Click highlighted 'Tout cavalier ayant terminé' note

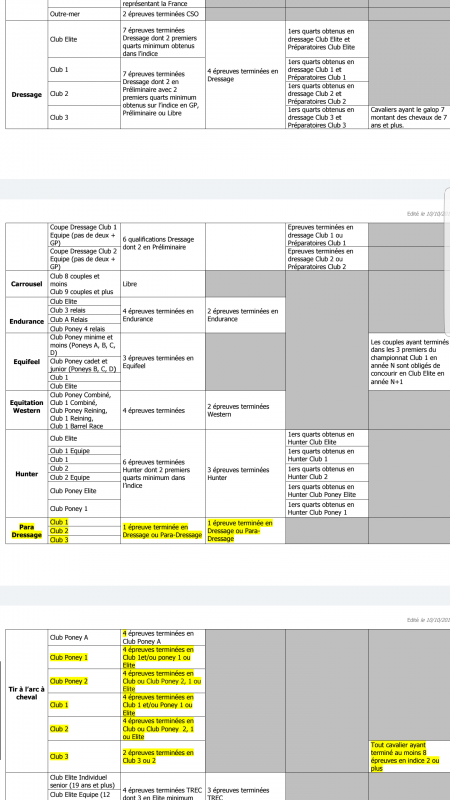pyautogui.click(x=409, y=757)
